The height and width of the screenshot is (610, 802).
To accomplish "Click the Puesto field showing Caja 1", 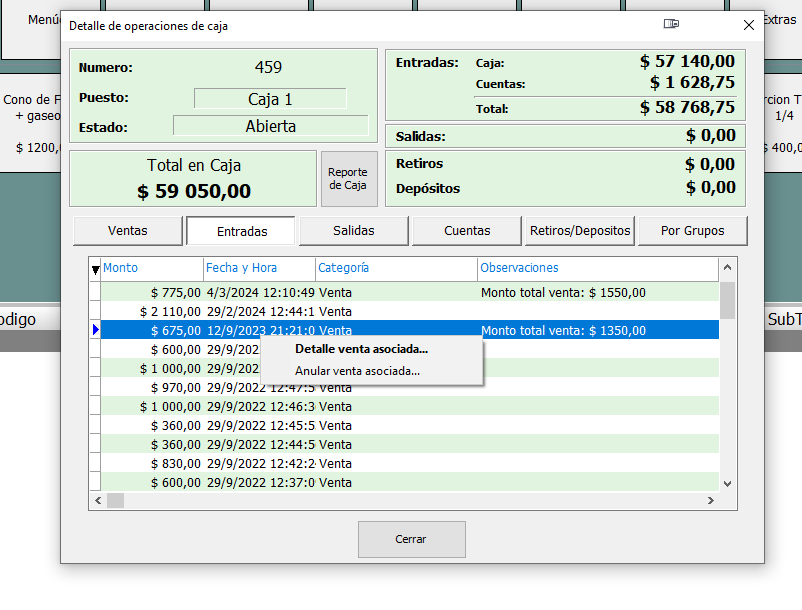I will [x=270, y=99].
